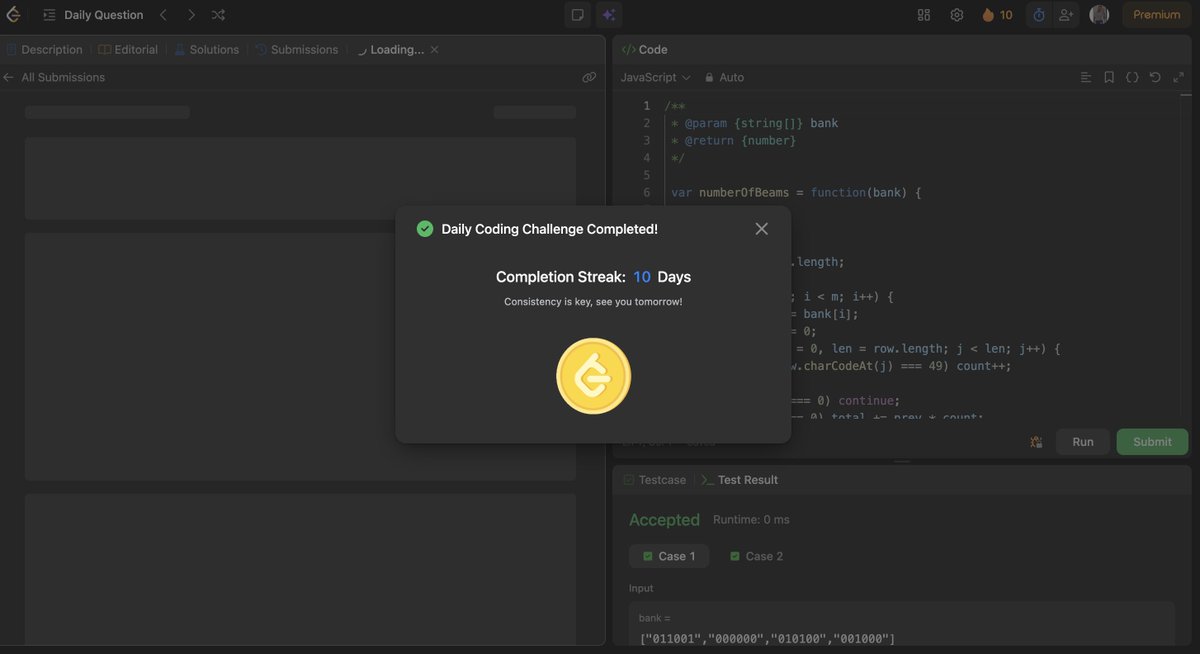Switch to the Description tab
Viewport: 1200px width, 654px height.
coord(45,49)
